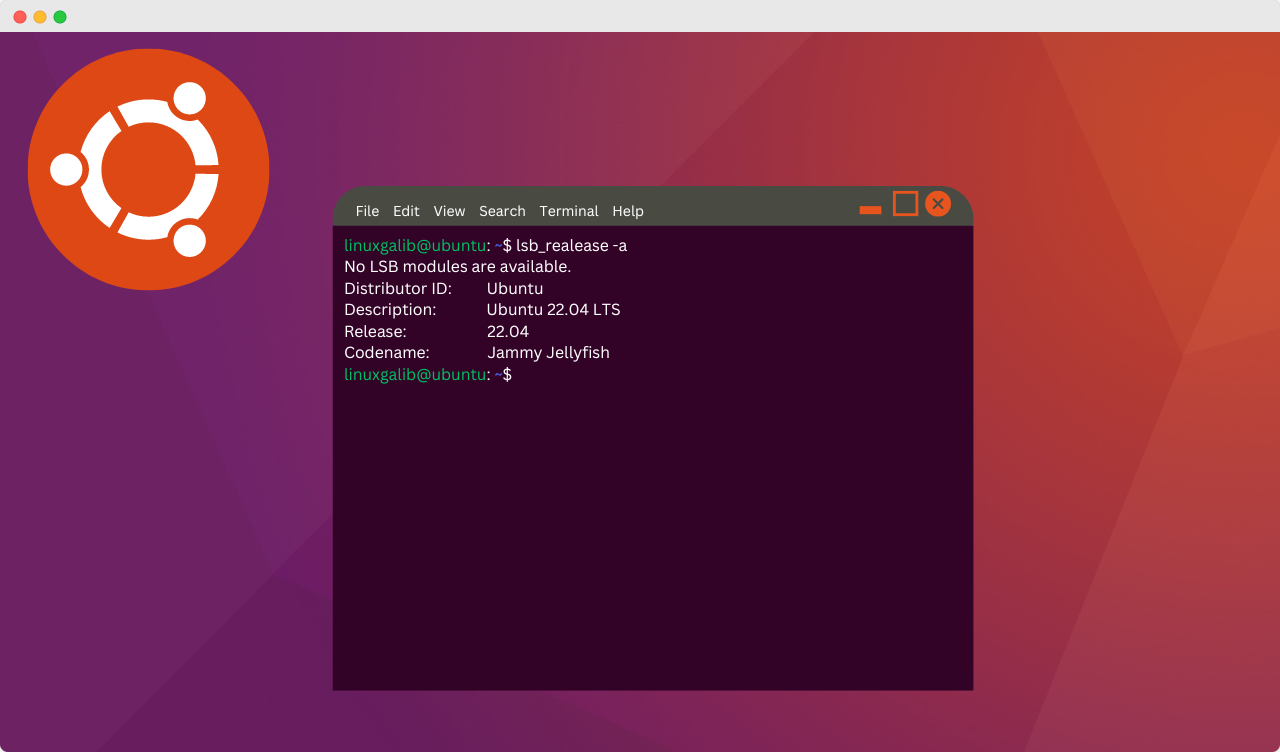The width and height of the screenshot is (1280, 752).
Task: Minimize the terminal window
Action: [x=870, y=210]
